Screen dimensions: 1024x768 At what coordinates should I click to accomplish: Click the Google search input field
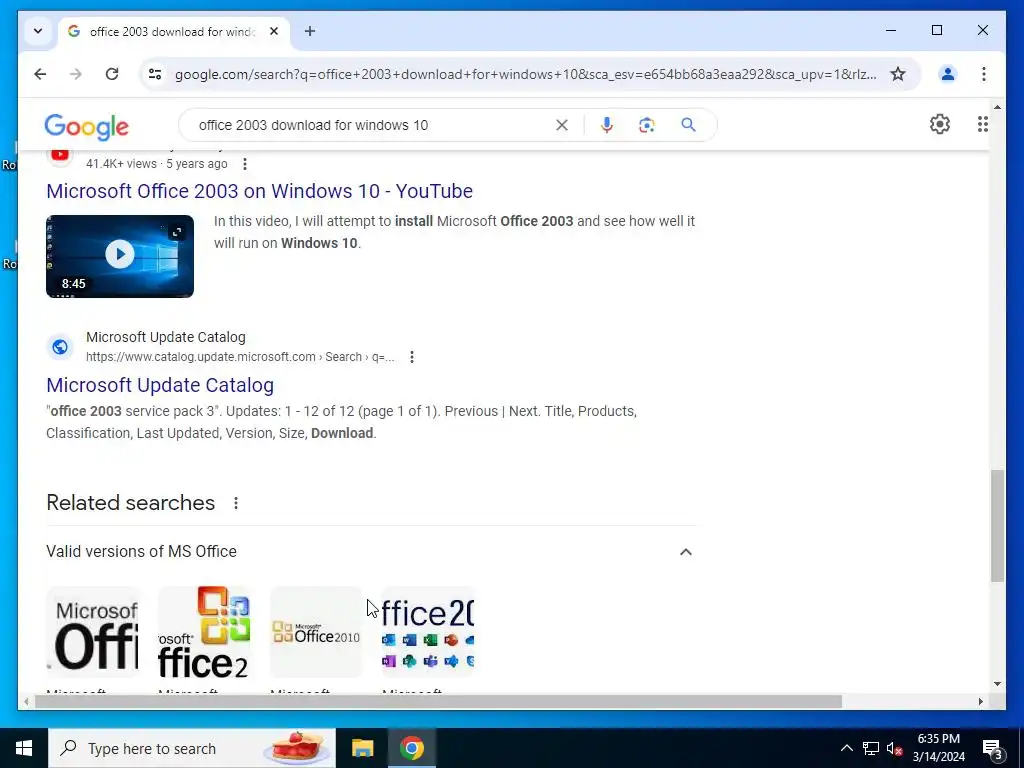[372, 125]
